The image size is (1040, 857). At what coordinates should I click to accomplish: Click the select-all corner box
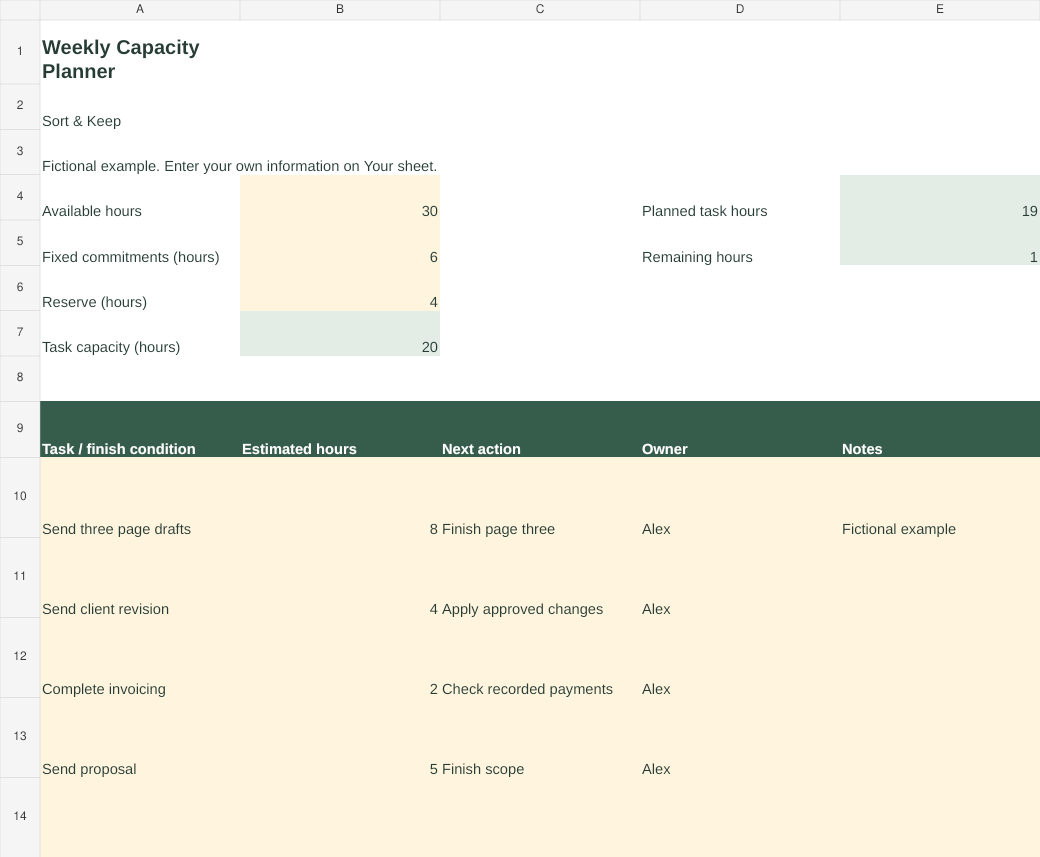[20, 9]
